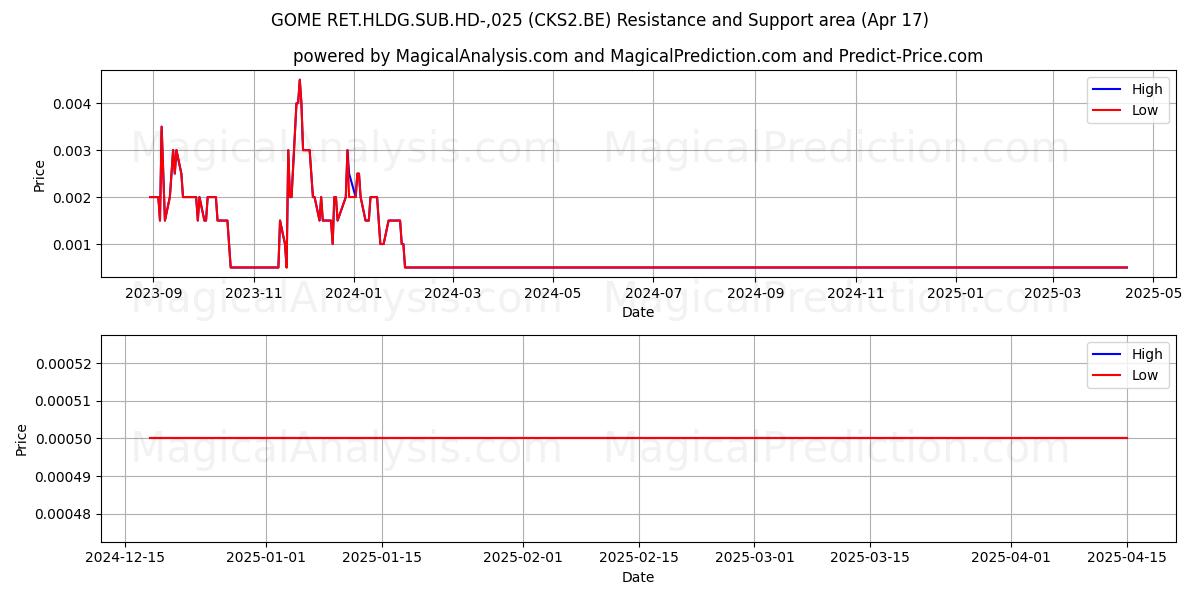Click the 2023-11 date tick label
Screen dimensions: 1200x600
point(254,294)
